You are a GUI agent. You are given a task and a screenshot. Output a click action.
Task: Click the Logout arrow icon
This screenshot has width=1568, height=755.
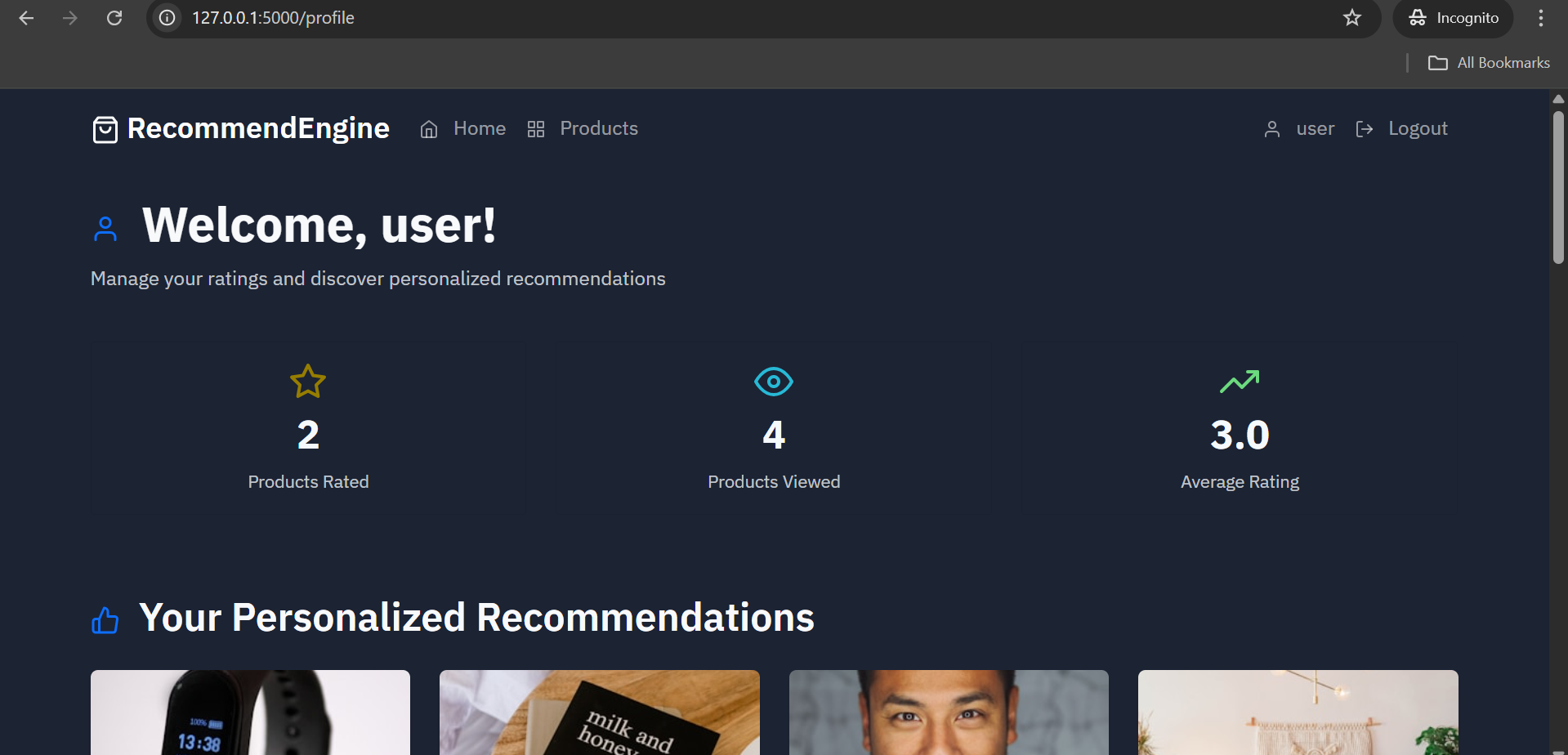1365,129
